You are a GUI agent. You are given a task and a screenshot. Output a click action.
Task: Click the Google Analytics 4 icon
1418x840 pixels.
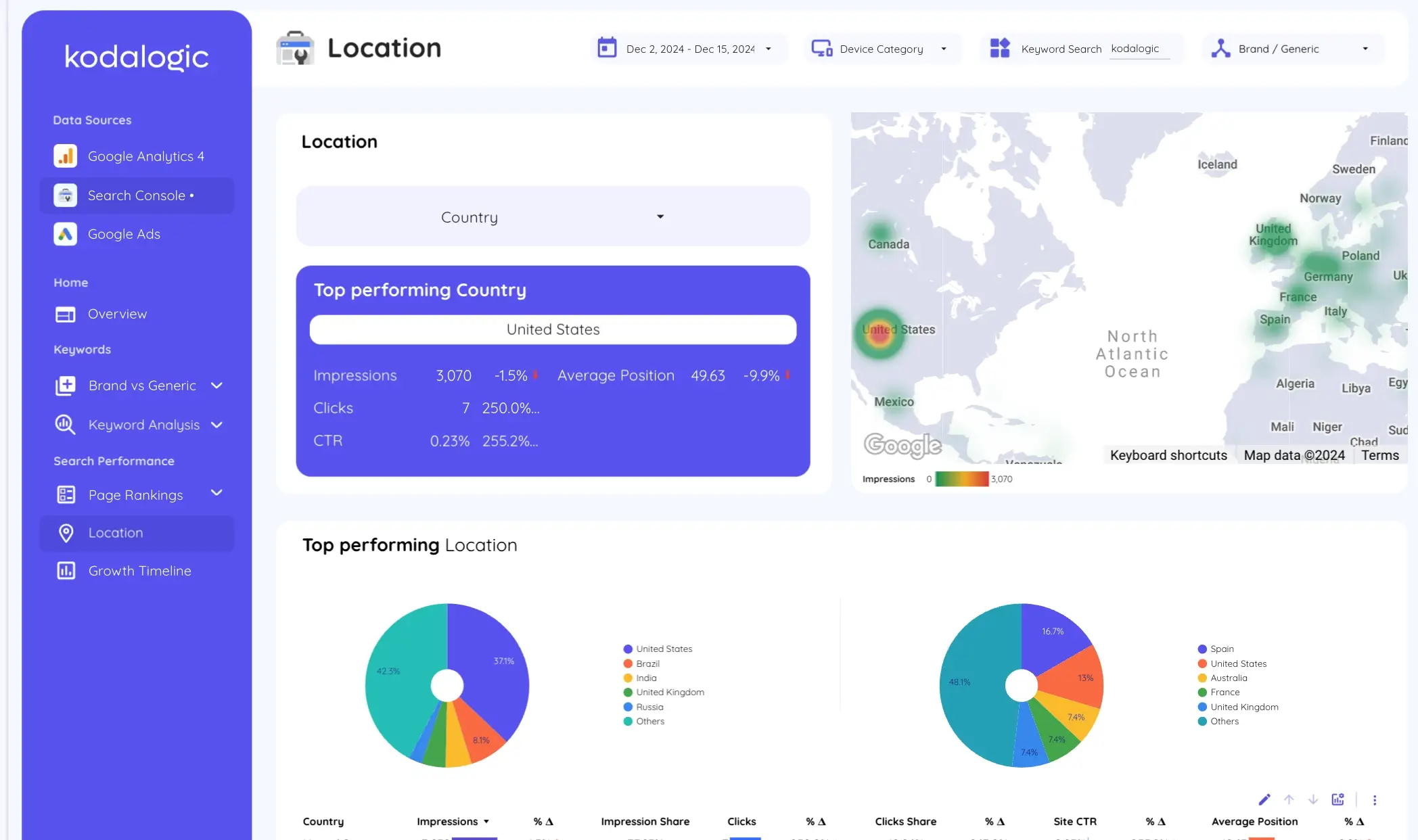pyautogui.click(x=65, y=156)
